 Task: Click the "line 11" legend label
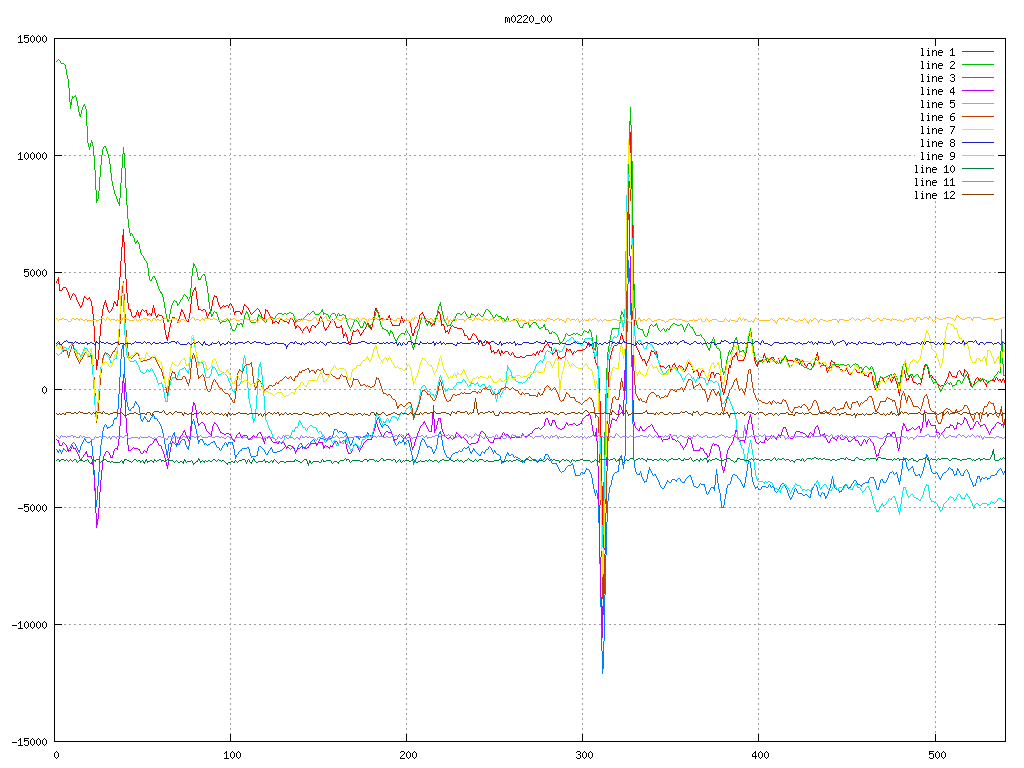coord(934,182)
